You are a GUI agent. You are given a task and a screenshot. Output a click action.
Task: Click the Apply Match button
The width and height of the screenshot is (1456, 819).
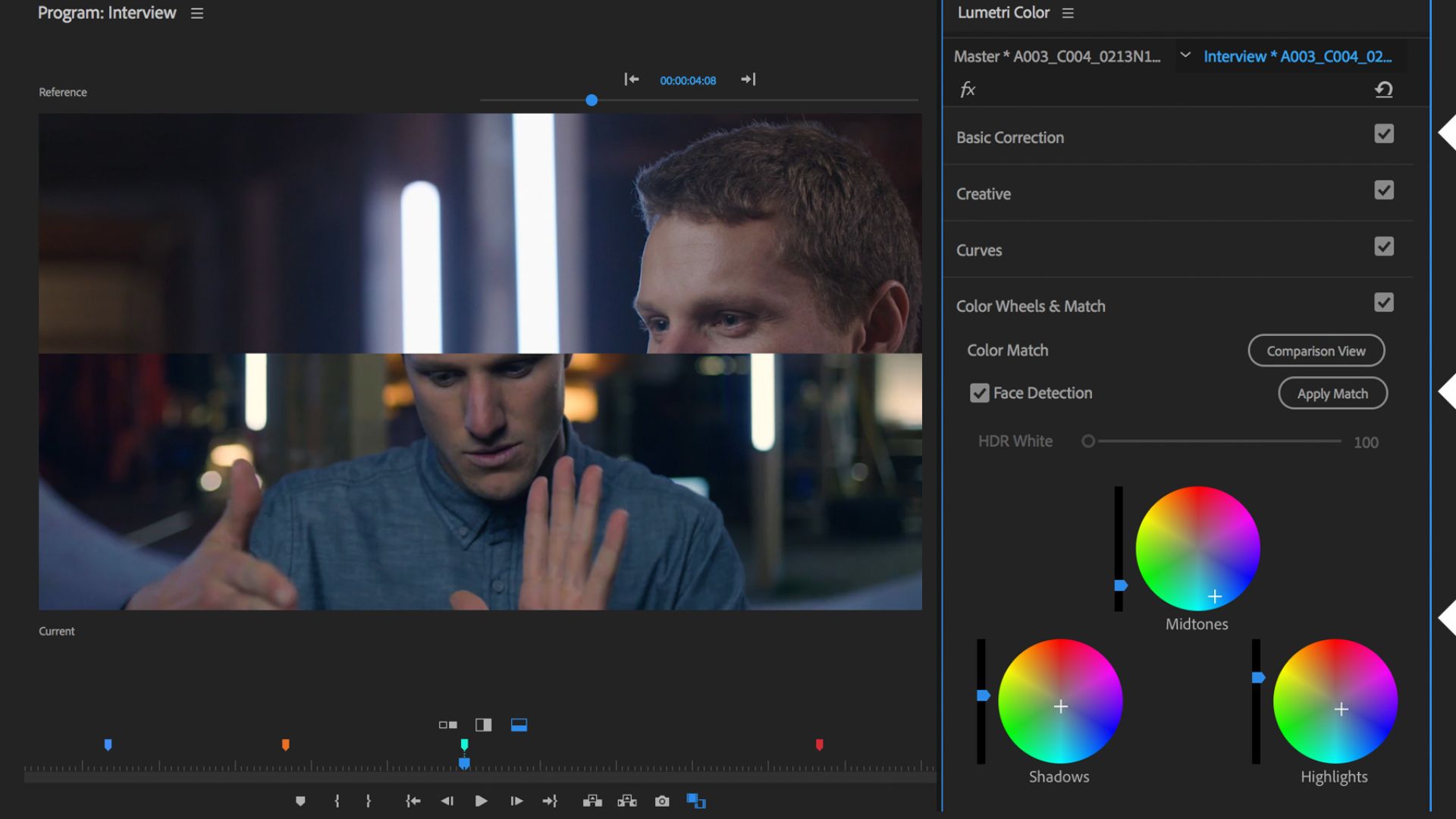(1332, 394)
